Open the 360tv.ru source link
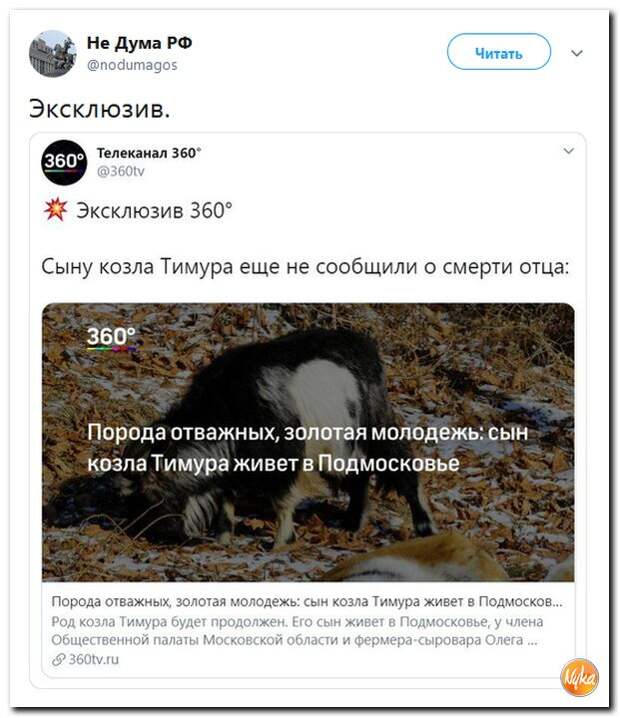This screenshot has height=718, width=620. [93, 659]
